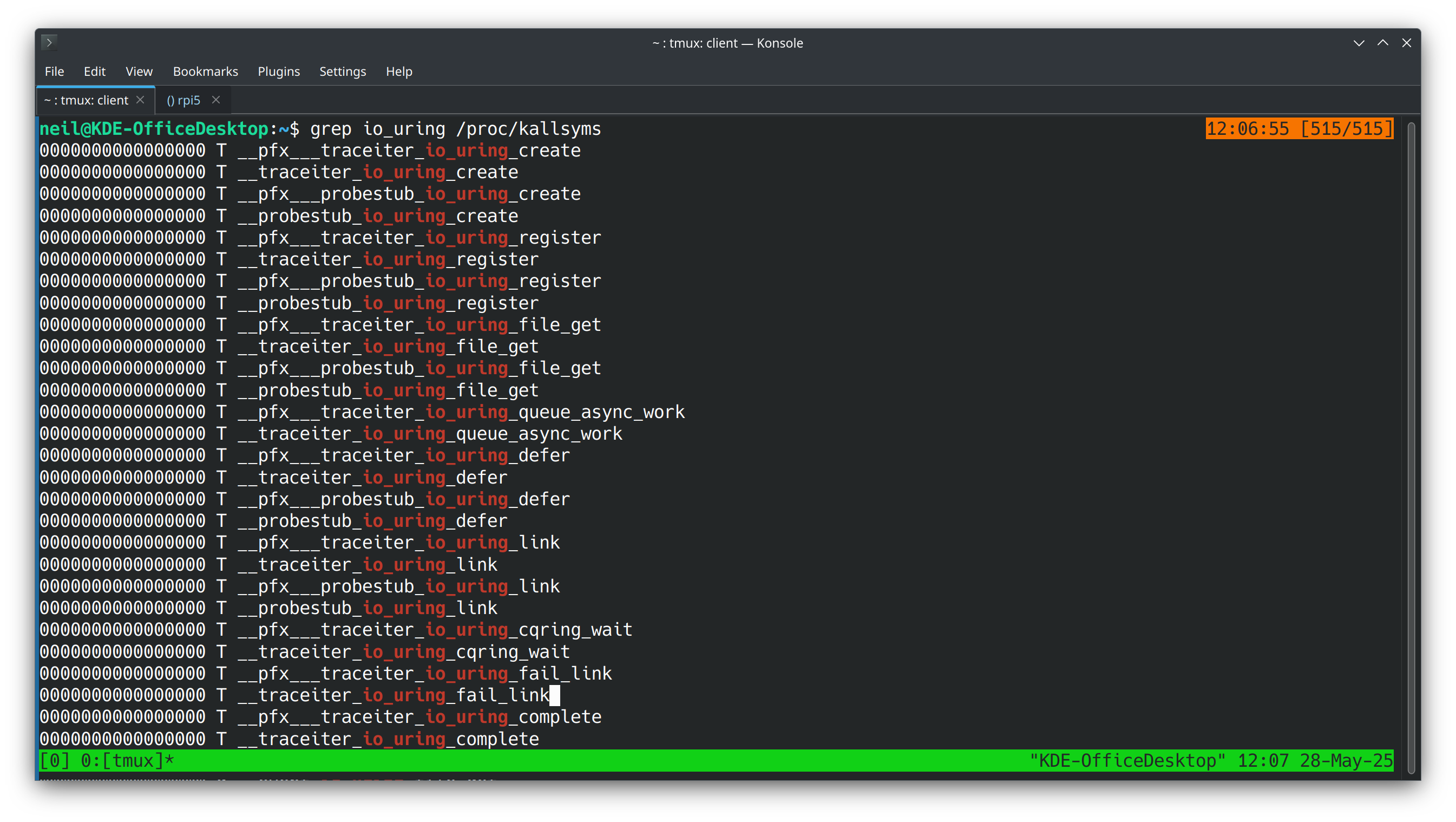Close the rpi5 tab
The width and height of the screenshot is (1456, 822).
pyautogui.click(x=216, y=100)
